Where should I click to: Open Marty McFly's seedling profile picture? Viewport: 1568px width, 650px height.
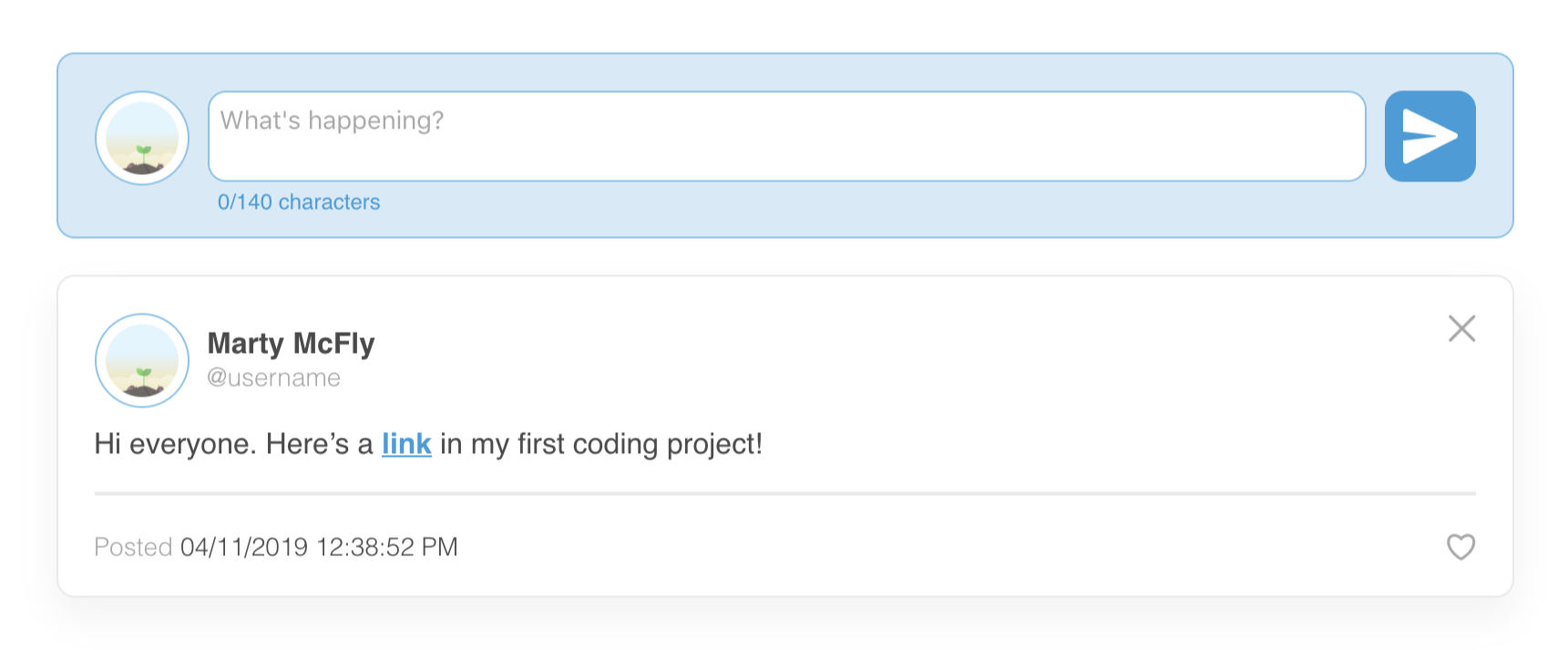[142, 360]
